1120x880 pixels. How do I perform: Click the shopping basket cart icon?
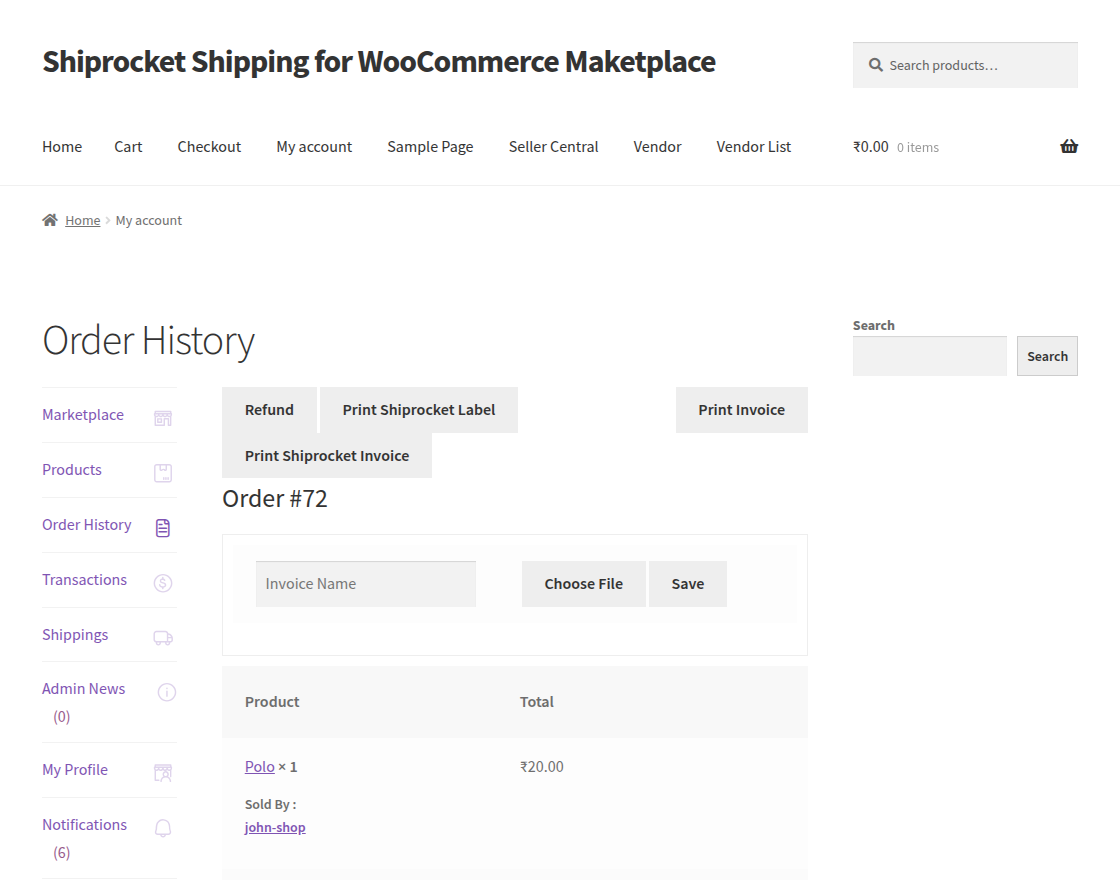(x=1069, y=146)
